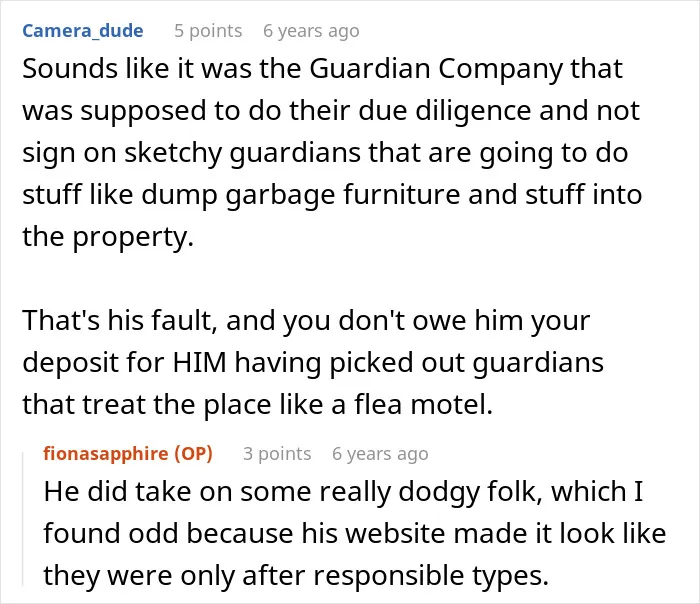Screen dimensions: 700x604
Task: Open fionasapphire reply's 6 years ago timestamp
Action: (x=380, y=454)
